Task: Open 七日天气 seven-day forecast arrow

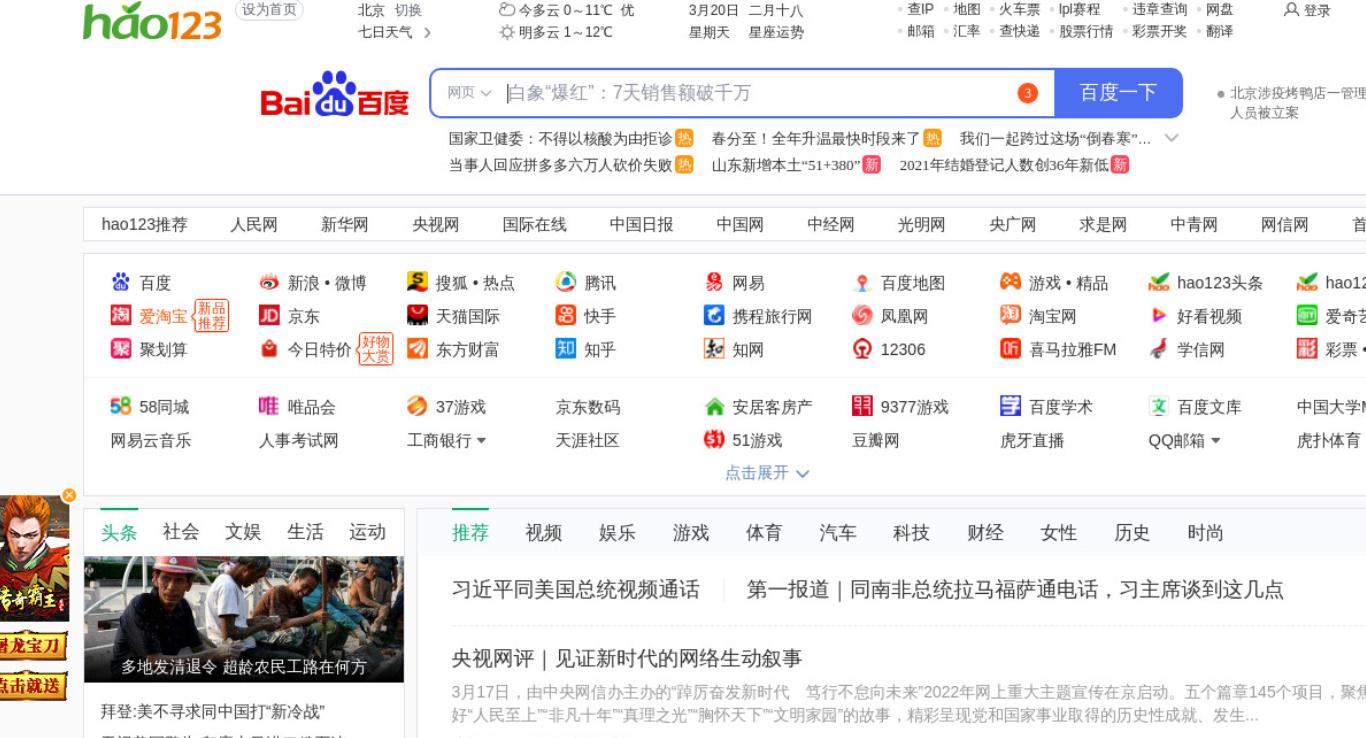Action: click(427, 32)
